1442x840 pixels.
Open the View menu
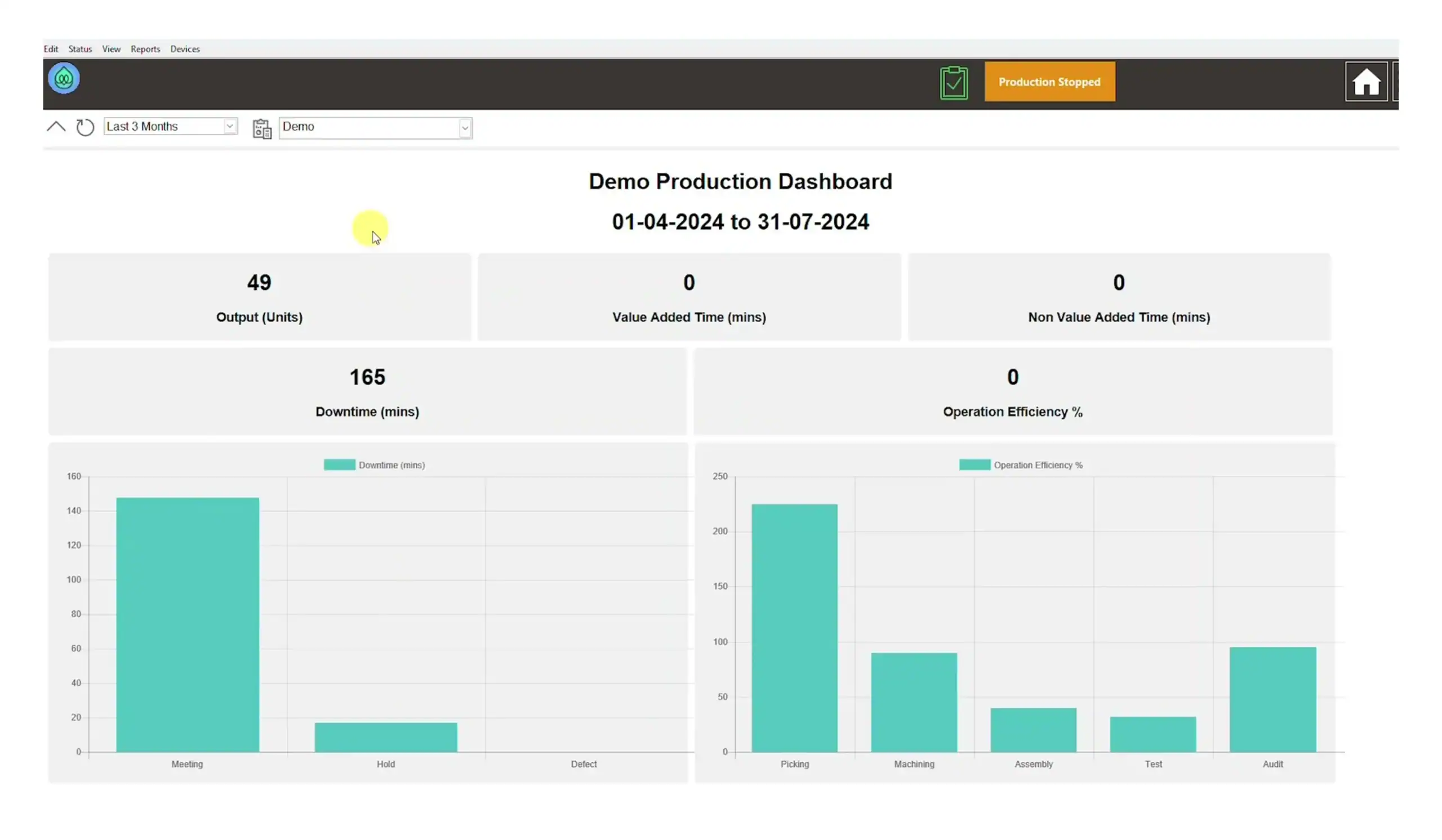click(x=112, y=49)
